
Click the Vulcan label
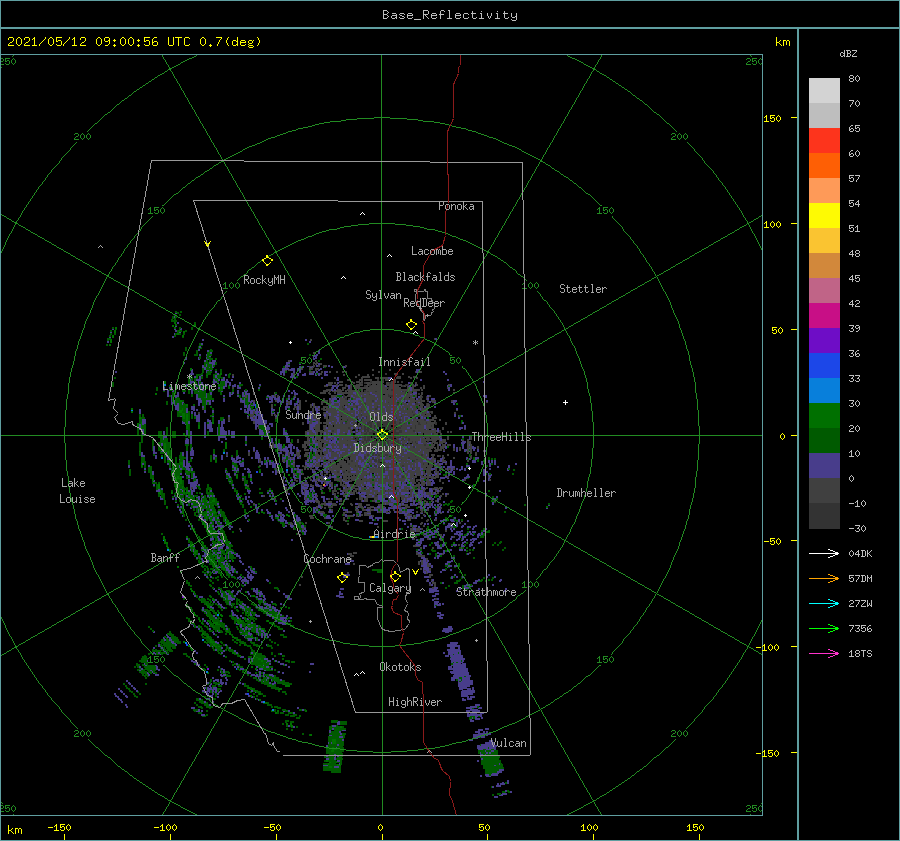[508, 743]
